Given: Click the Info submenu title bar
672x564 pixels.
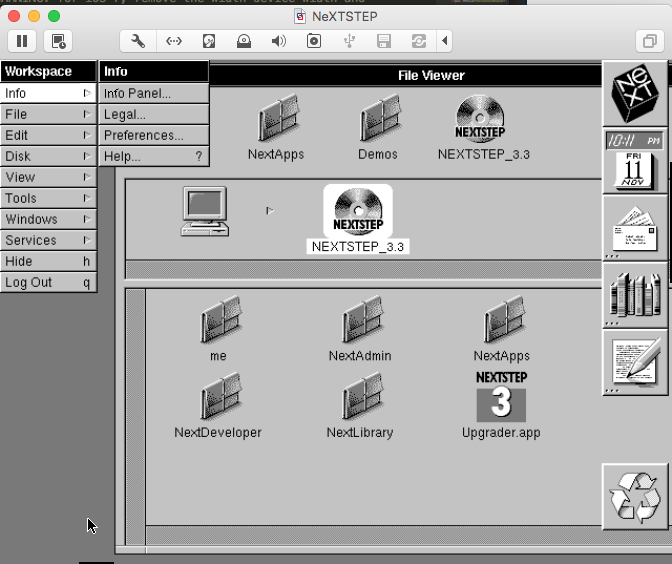Looking at the screenshot, I should [154, 71].
